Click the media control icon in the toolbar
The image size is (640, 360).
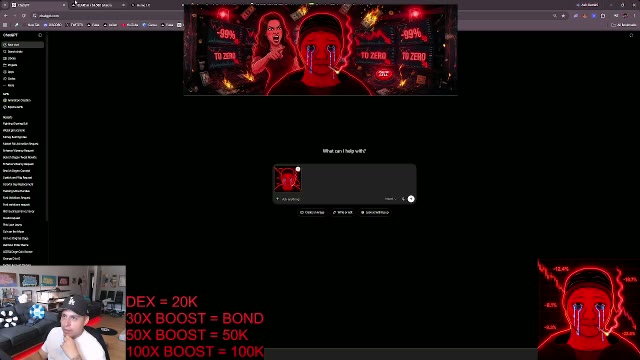coord(616,16)
